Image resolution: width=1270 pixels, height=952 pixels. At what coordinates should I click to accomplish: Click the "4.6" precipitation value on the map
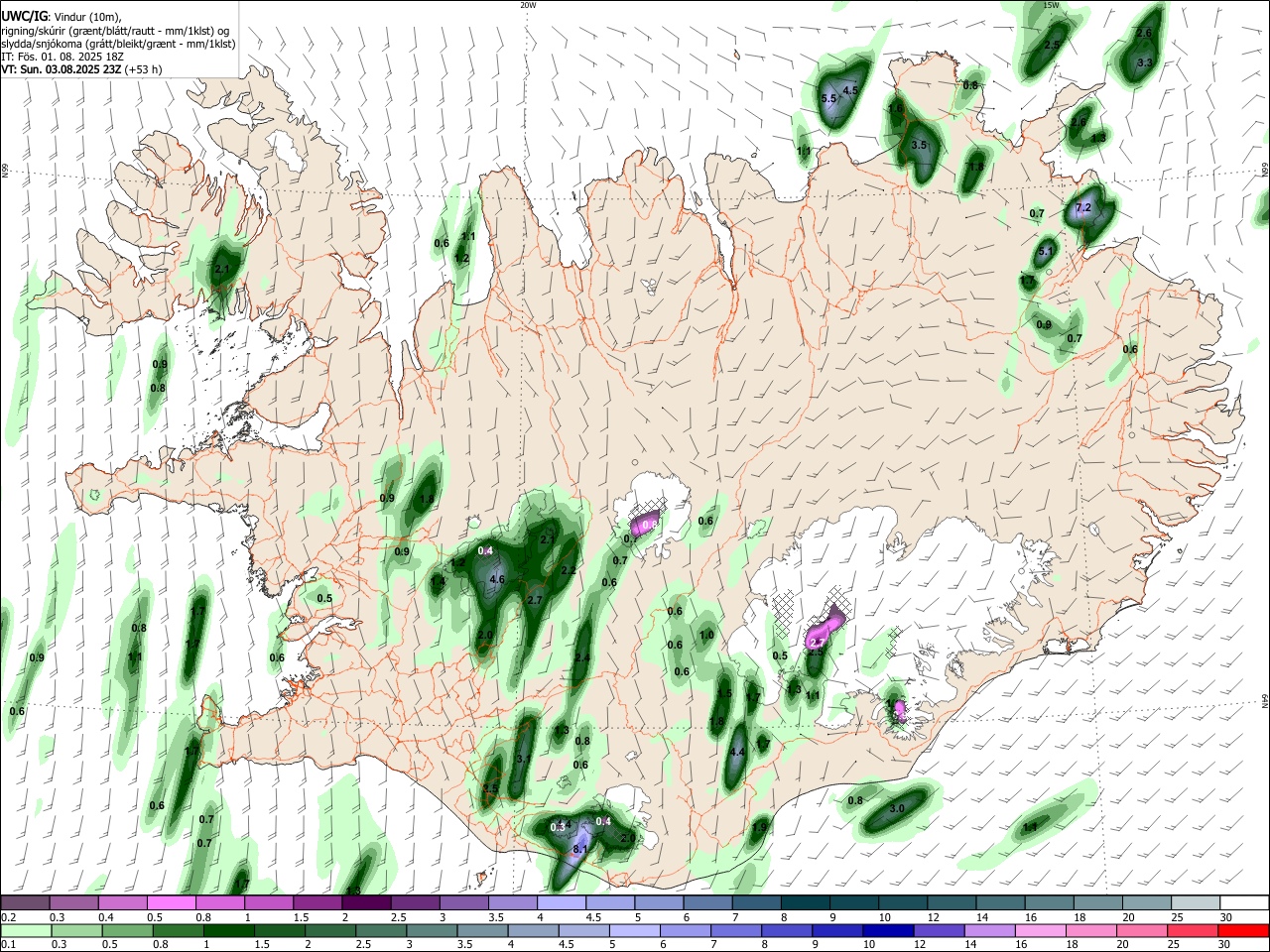coord(498,579)
